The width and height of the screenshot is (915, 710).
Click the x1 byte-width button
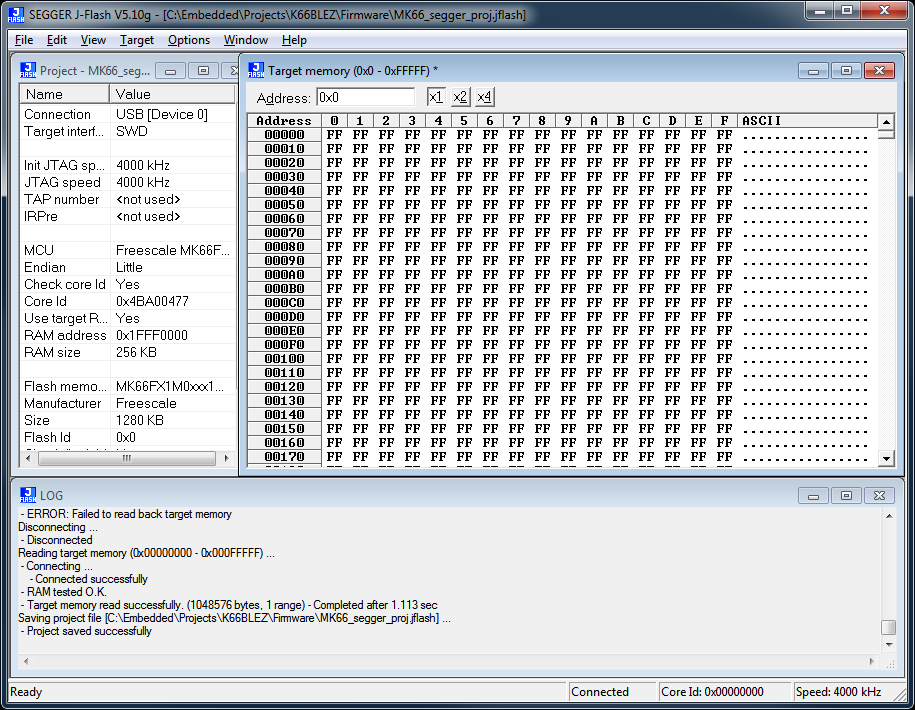click(436, 97)
